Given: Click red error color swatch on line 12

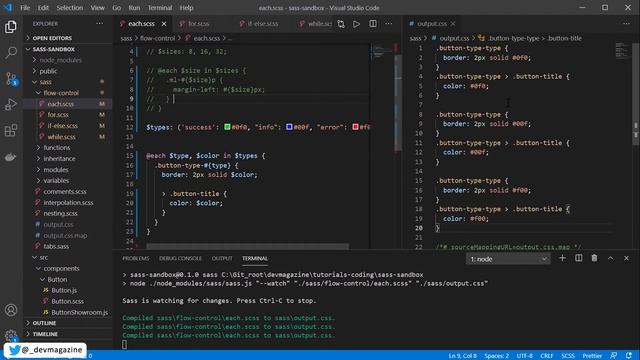Looking at the screenshot, I should tap(356, 127).
